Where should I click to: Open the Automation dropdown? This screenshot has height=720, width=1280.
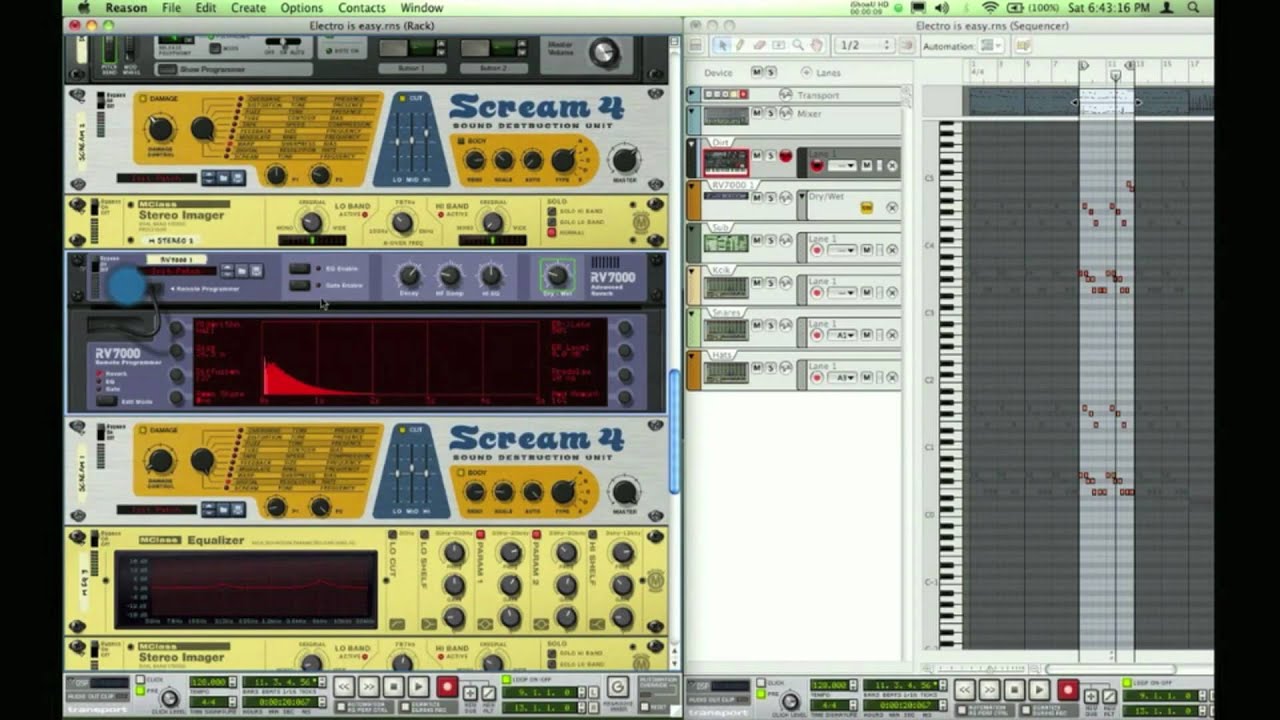(x=991, y=45)
